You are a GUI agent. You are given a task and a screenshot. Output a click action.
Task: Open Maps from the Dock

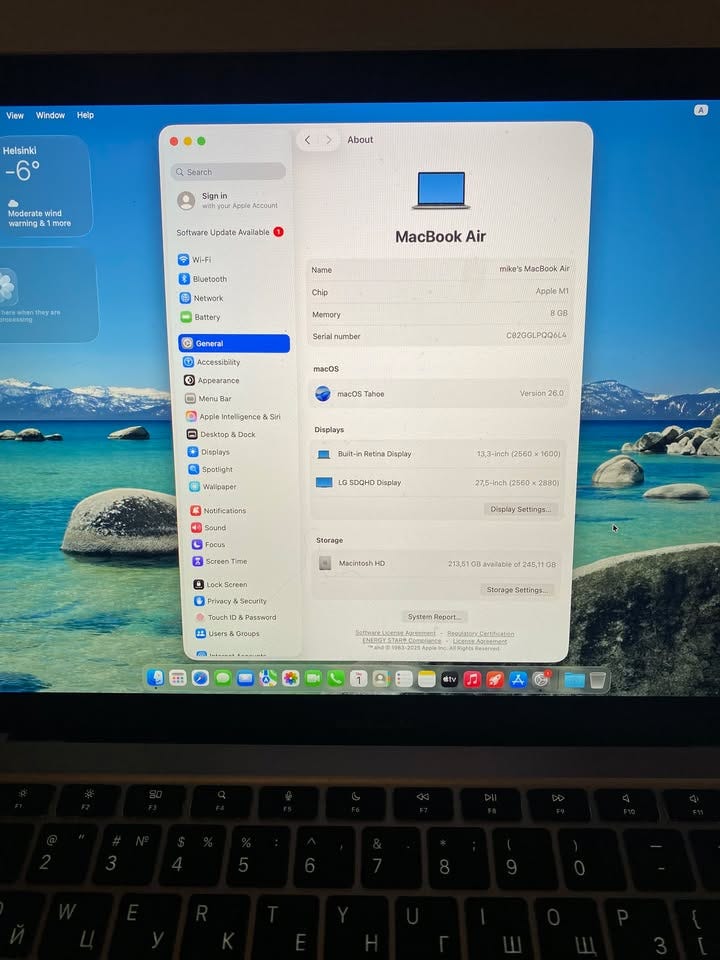pos(268,678)
